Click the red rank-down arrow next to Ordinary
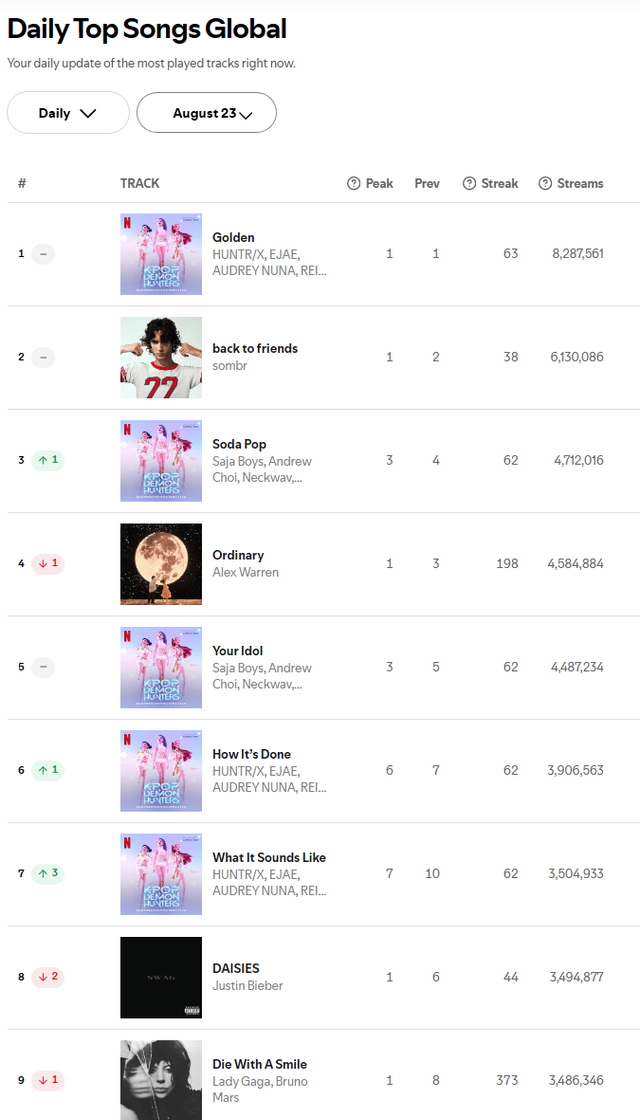 (47, 563)
